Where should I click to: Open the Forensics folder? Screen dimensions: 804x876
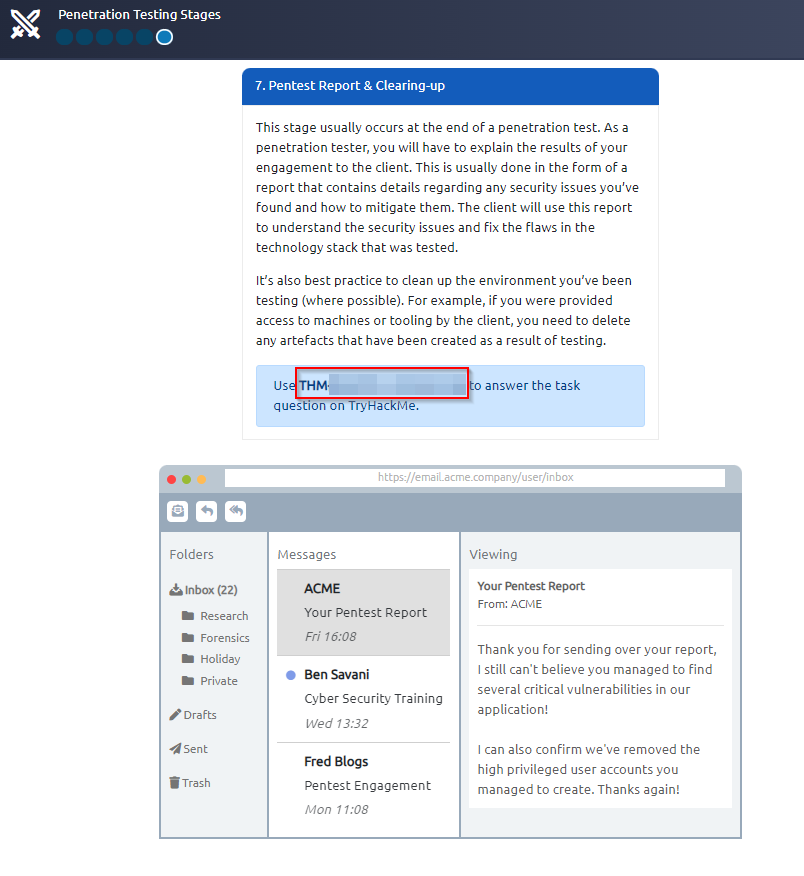(x=224, y=638)
